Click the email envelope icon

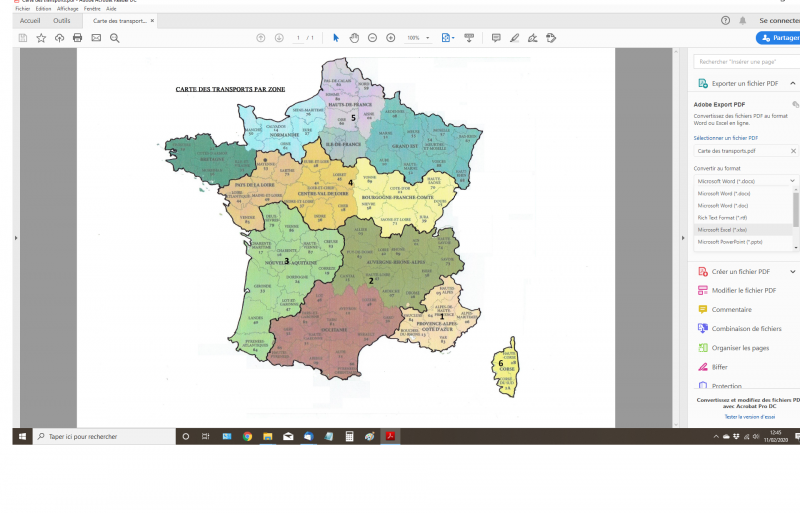[x=96, y=38]
